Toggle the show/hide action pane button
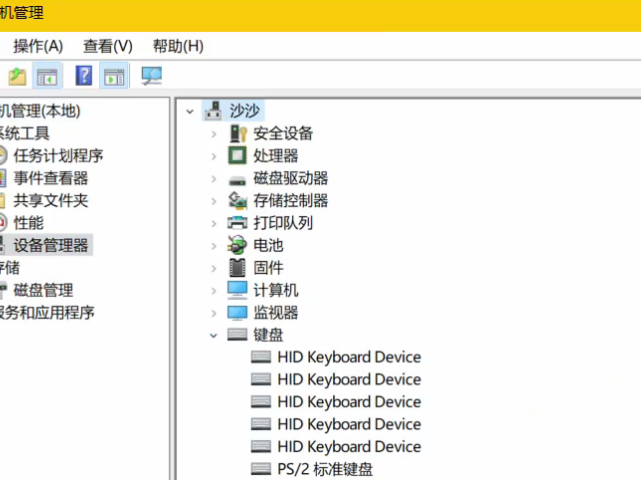The width and height of the screenshot is (641, 480). point(114,76)
